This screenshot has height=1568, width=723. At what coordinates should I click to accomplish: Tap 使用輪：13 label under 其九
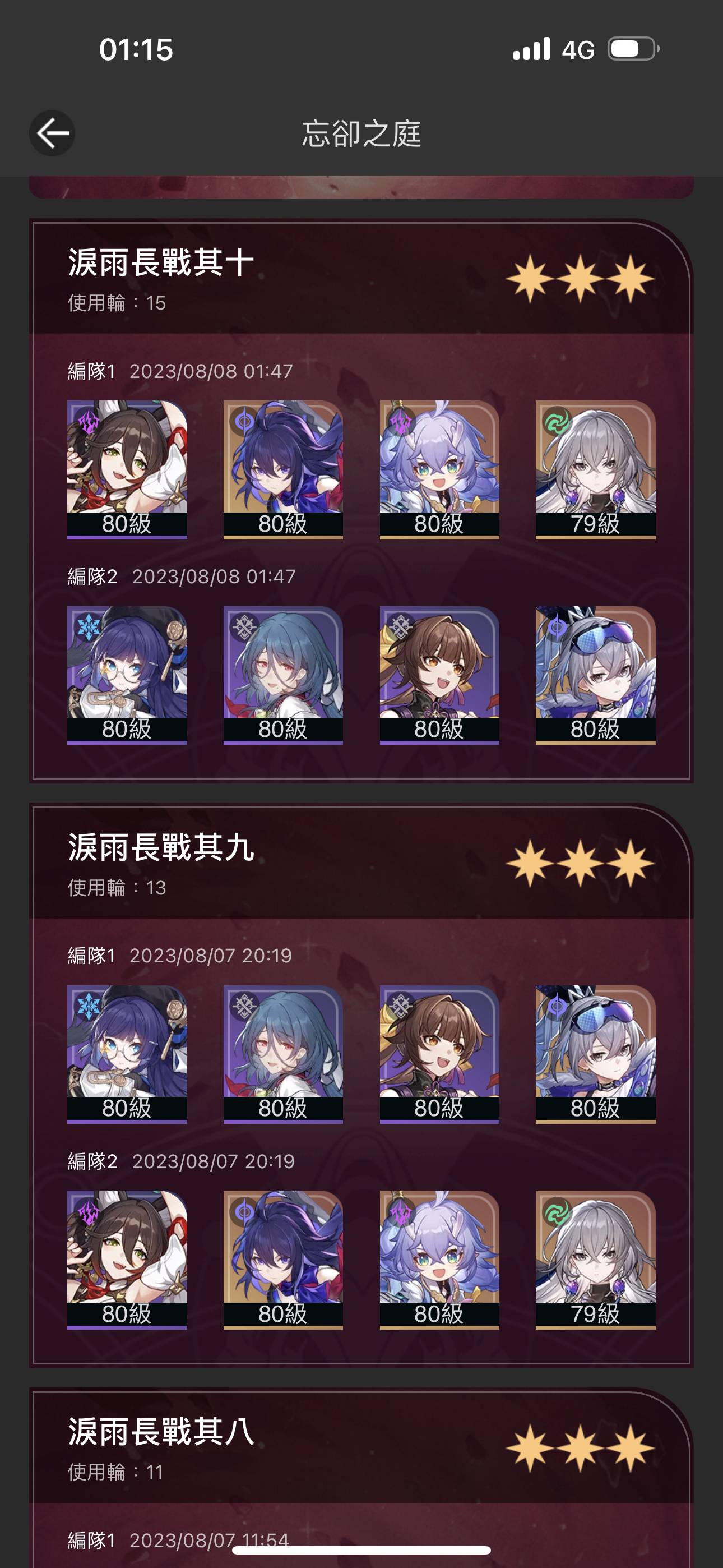point(117,888)
